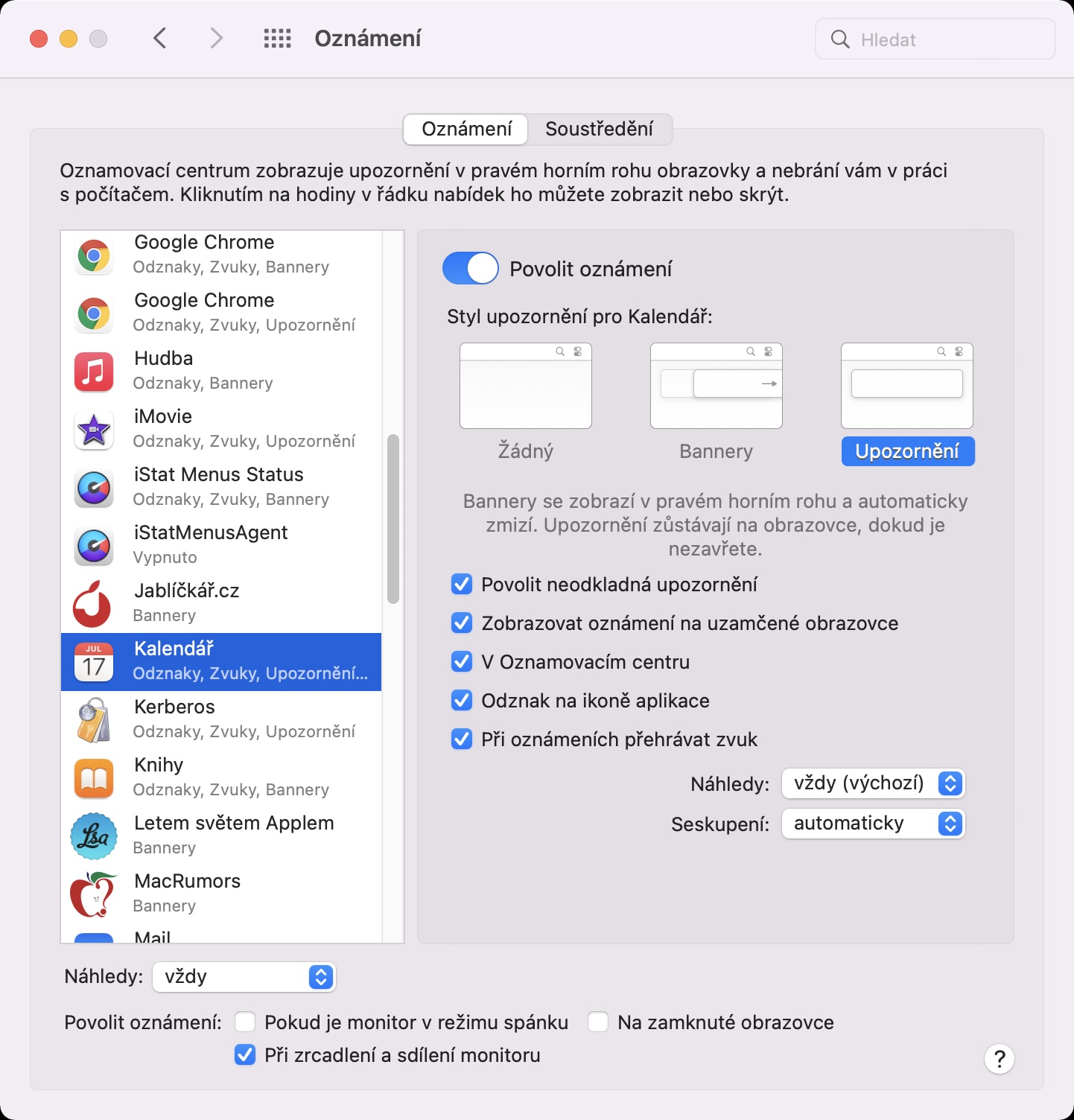Image resolution: width=1074 pixels, height=1120 pixels.
Task: Click "Odznaky, Bannery" under Hudba
Action: tap(203, 383)
